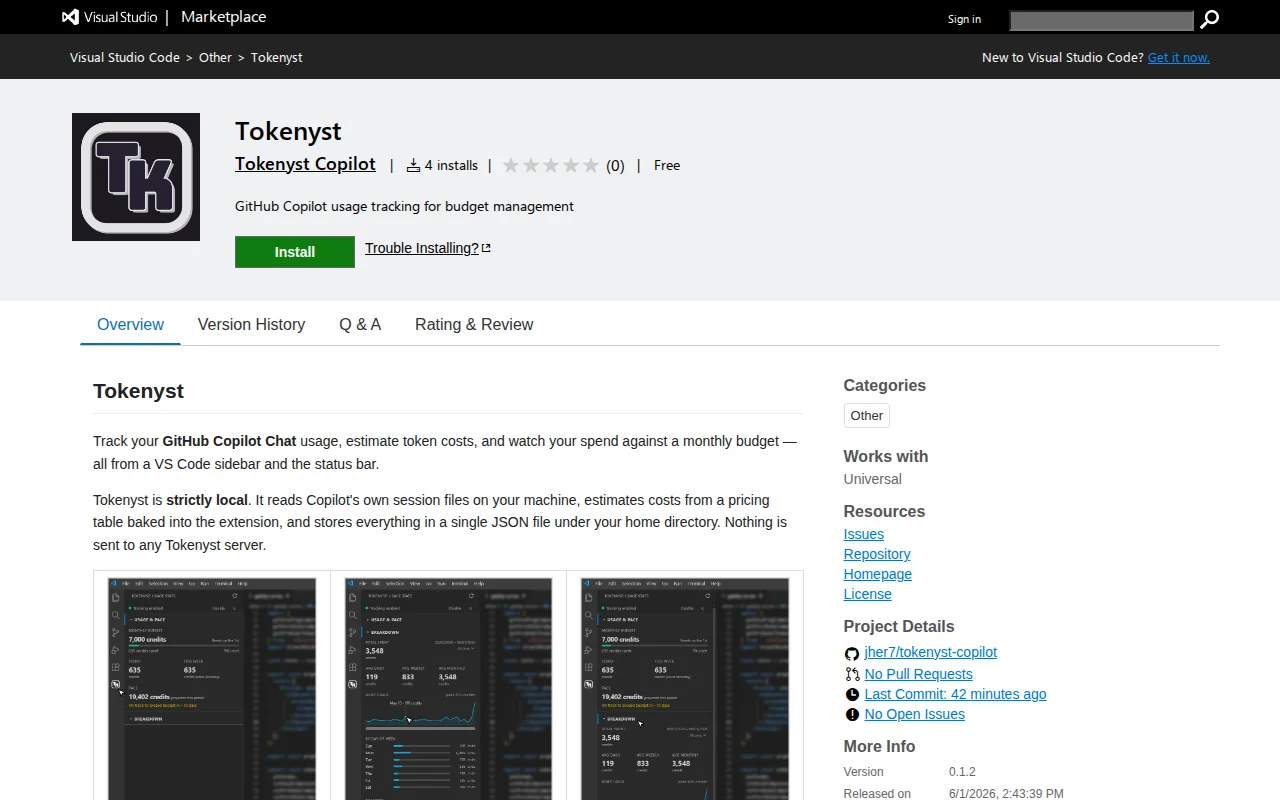Open the Q & A tab
This screenshot has height=800, width=1280.
click(360, 324)
